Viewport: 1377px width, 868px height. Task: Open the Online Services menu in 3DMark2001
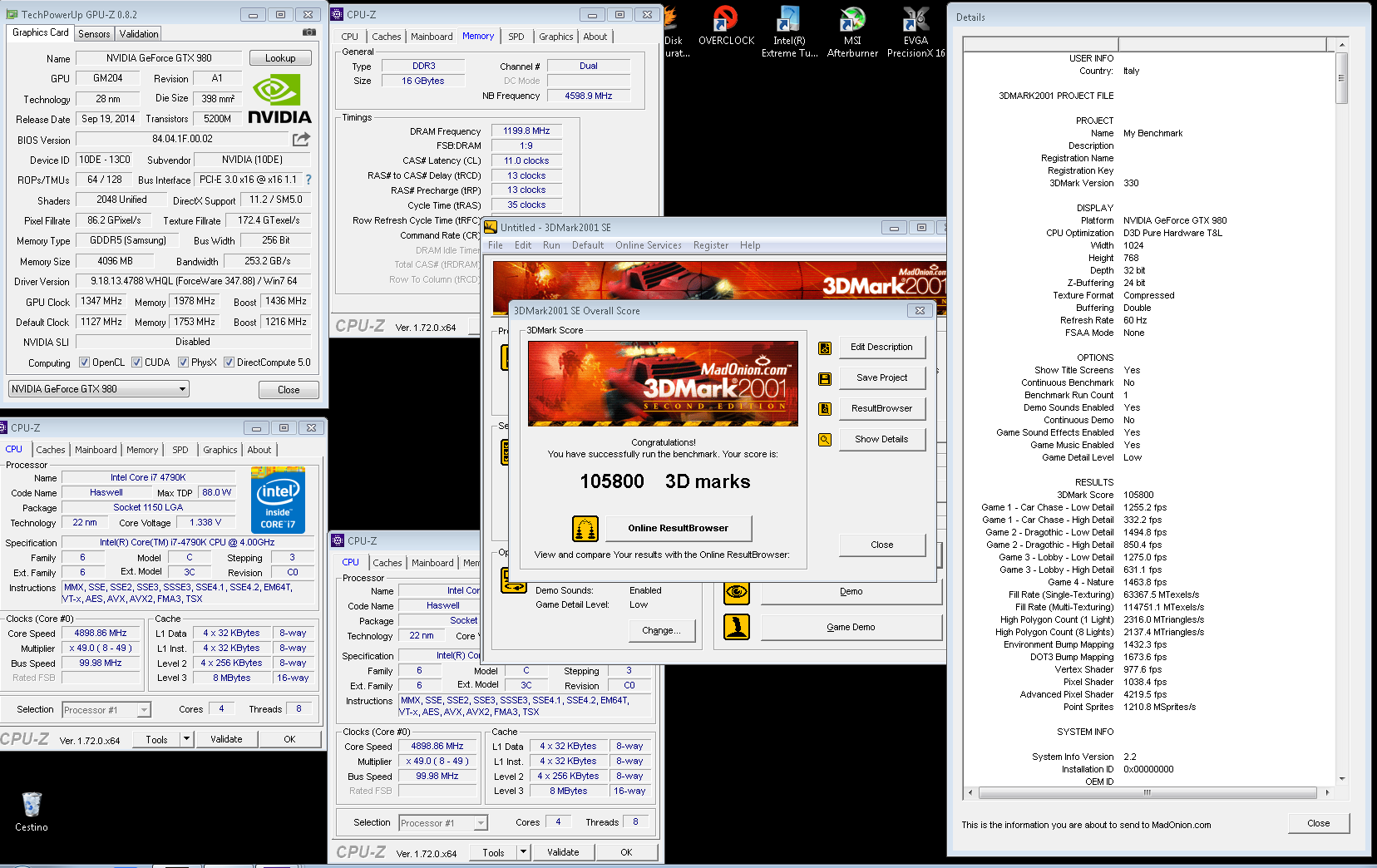648,245
